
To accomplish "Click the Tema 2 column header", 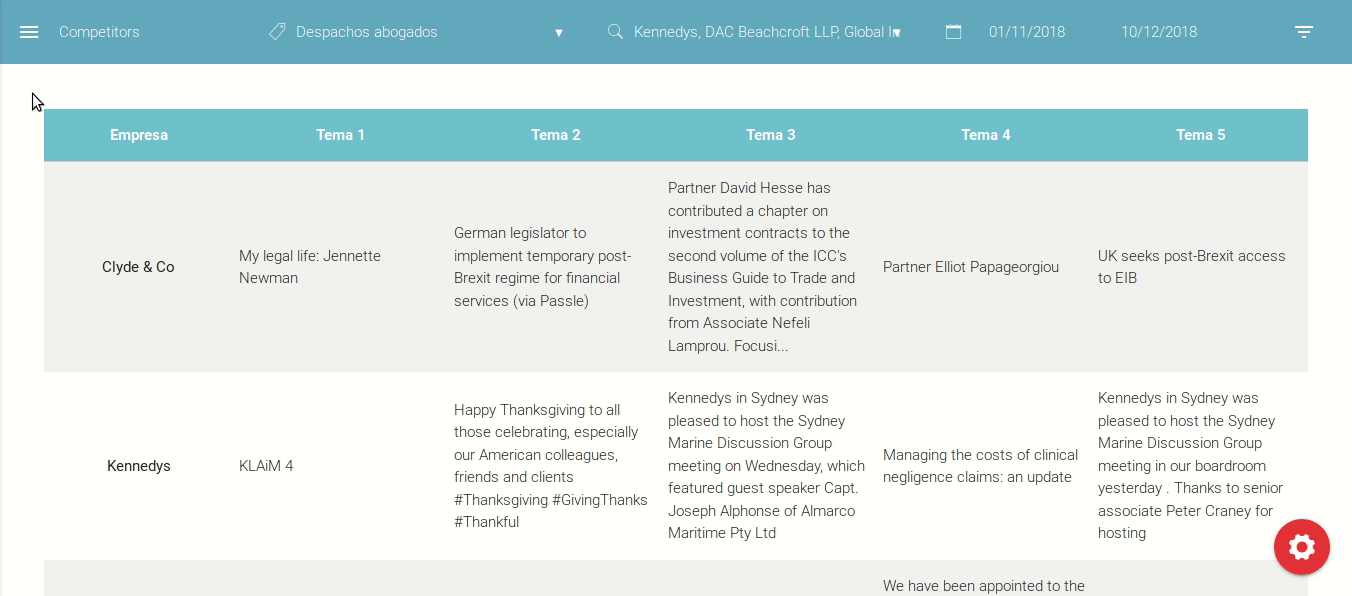I will pyautogui.click(x=556, y=135).
